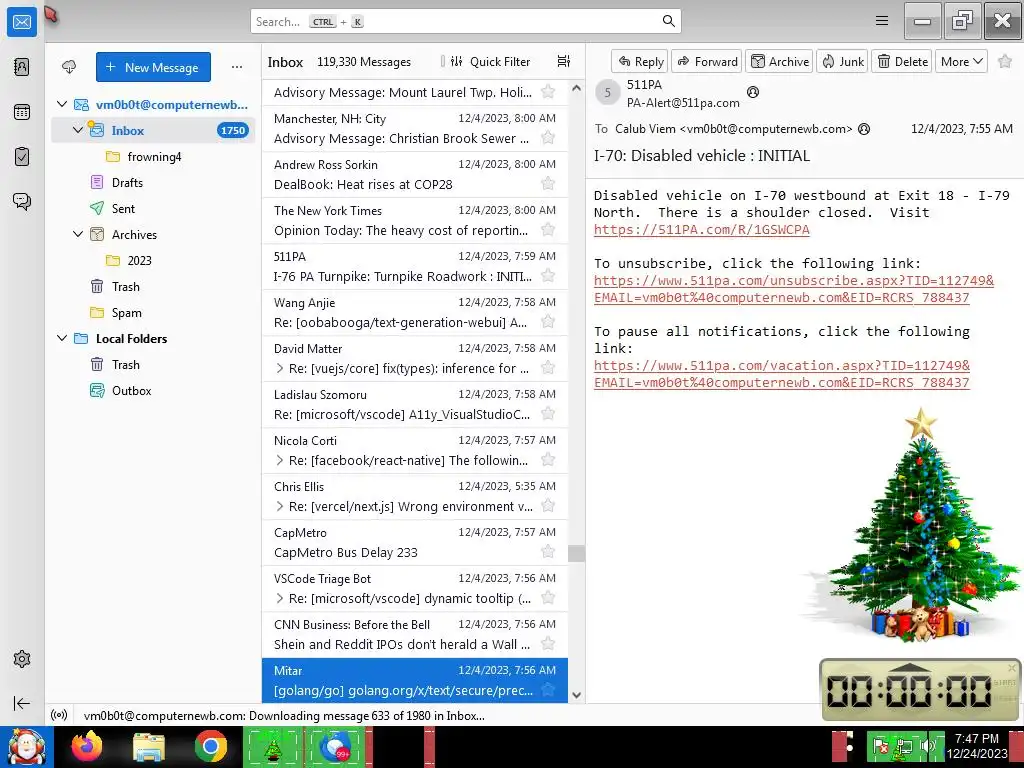
Task: Click the Thunderbird taskbar icon
Action: click(336, 746)
